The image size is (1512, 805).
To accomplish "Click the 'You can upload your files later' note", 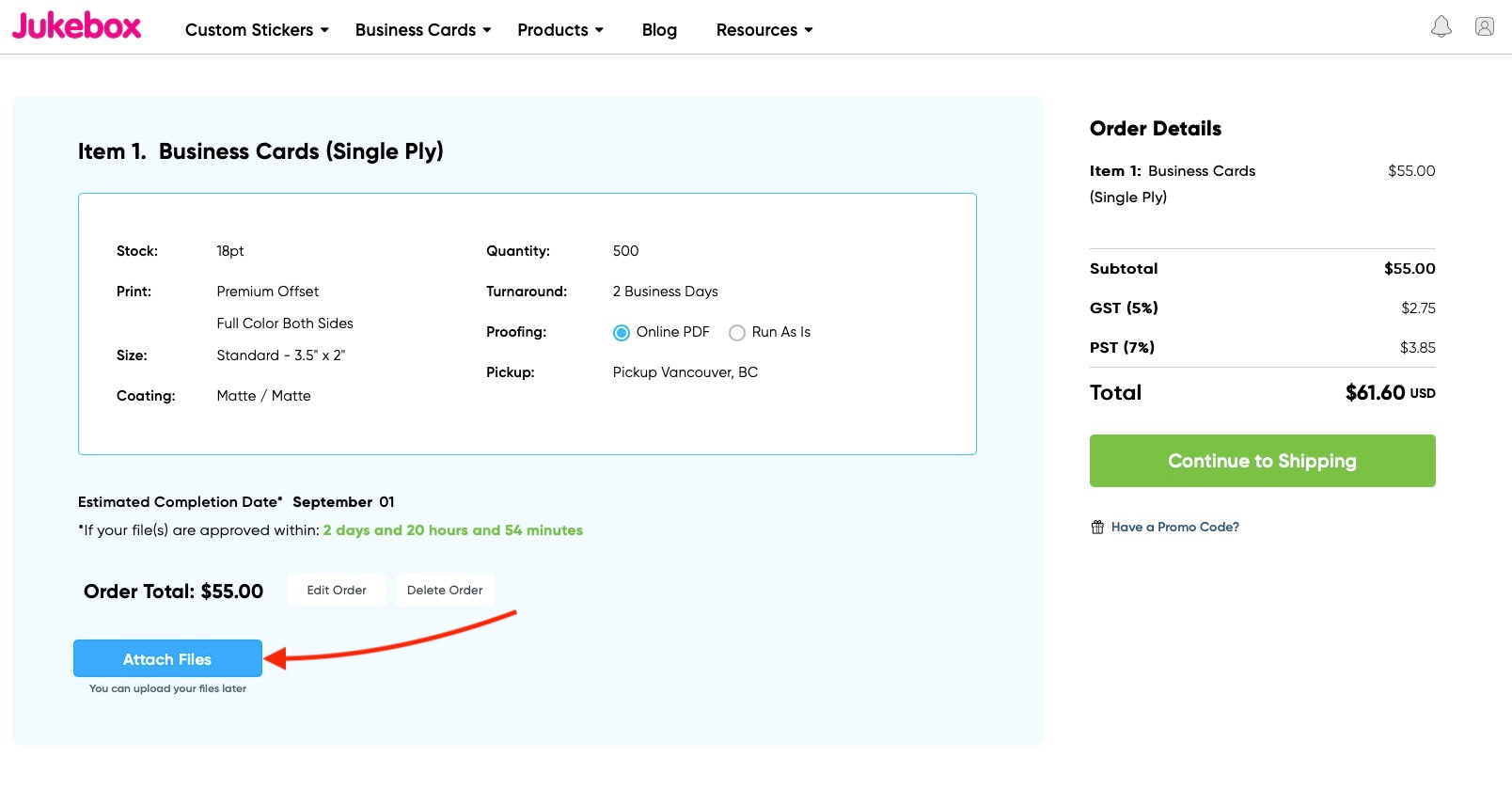I will tap(167, 688).
